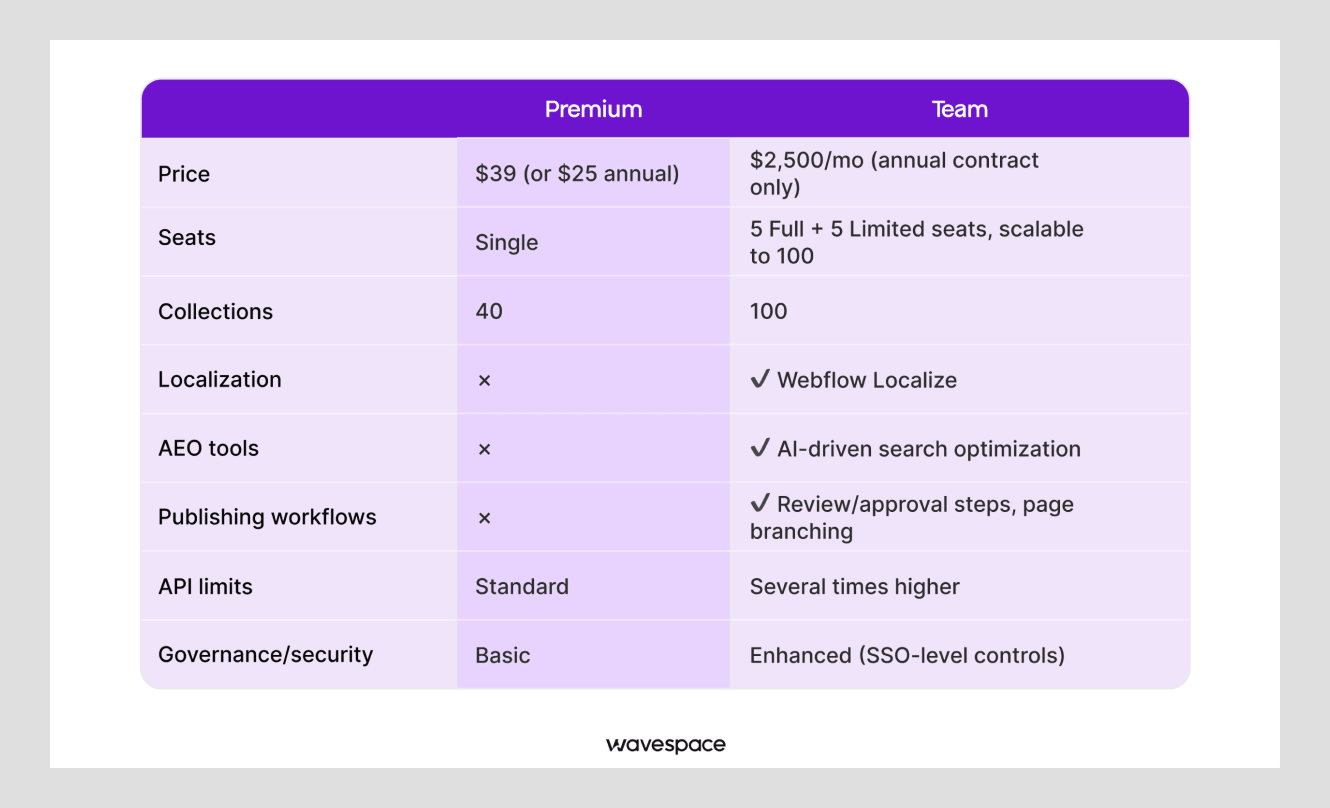The height and width of the screenshot is (808, 1330).
Task: Select the Collections row label
Action: 215,311
